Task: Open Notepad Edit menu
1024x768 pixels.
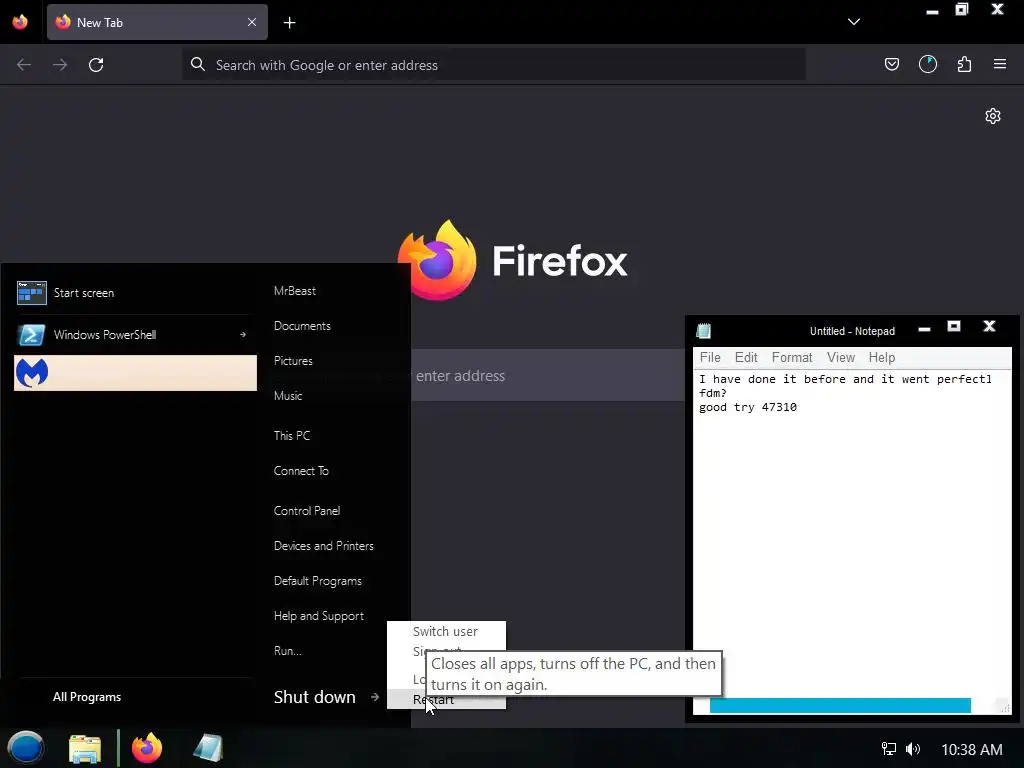Action: coord(746,357)
